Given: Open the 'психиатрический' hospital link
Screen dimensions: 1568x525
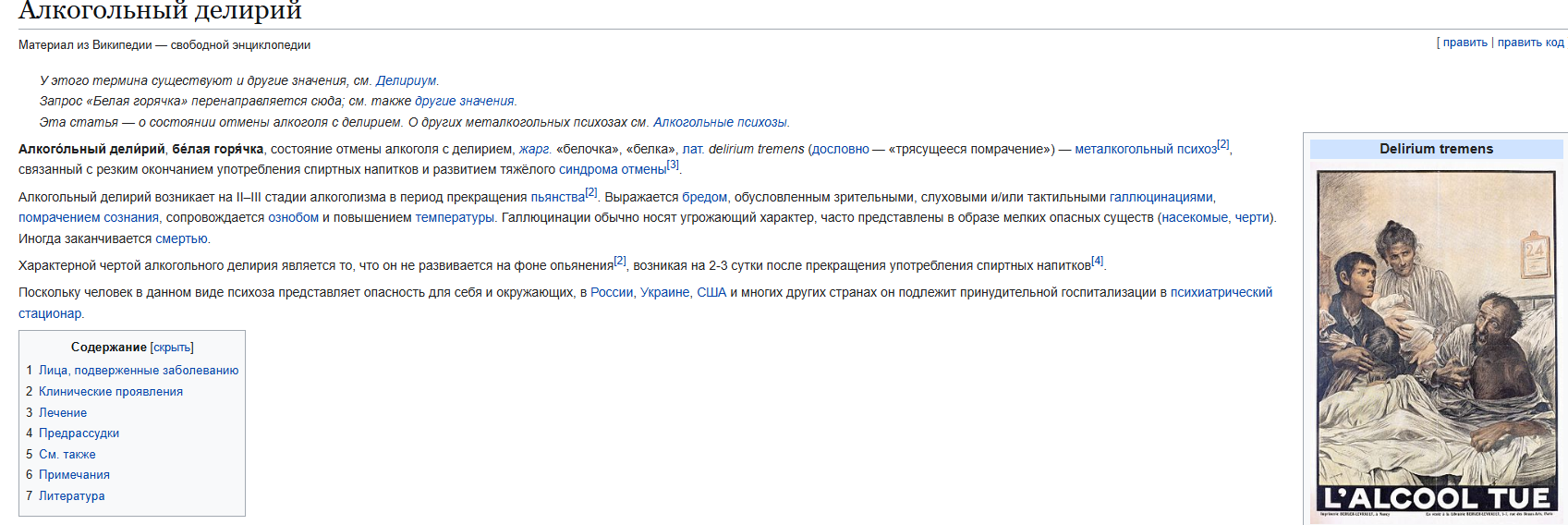Looking at the screenshot, I should coord(1222,293).
